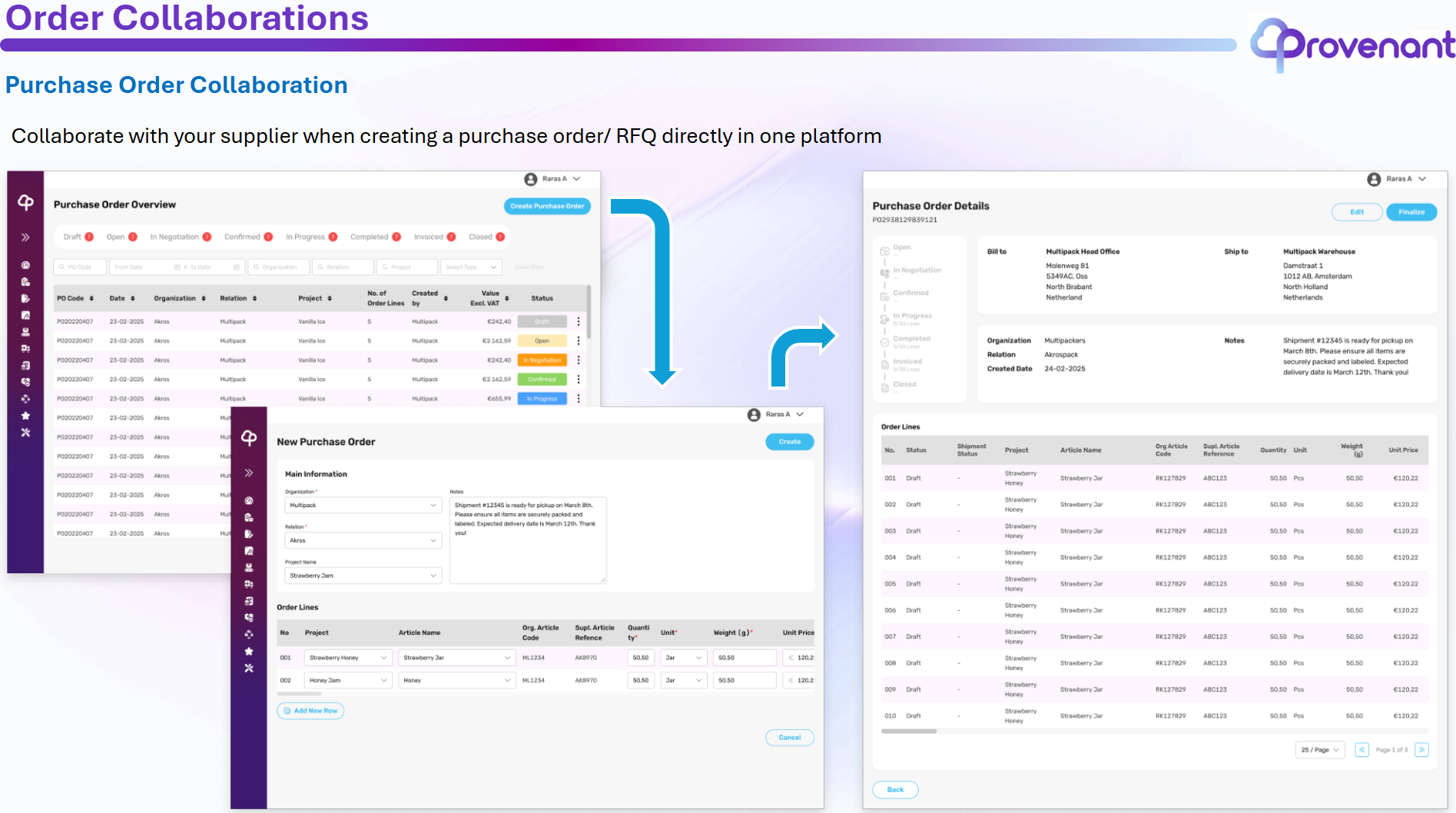1456x813 pixels.
Task: Open row menu for the Open order
Action: coord(579,340)
